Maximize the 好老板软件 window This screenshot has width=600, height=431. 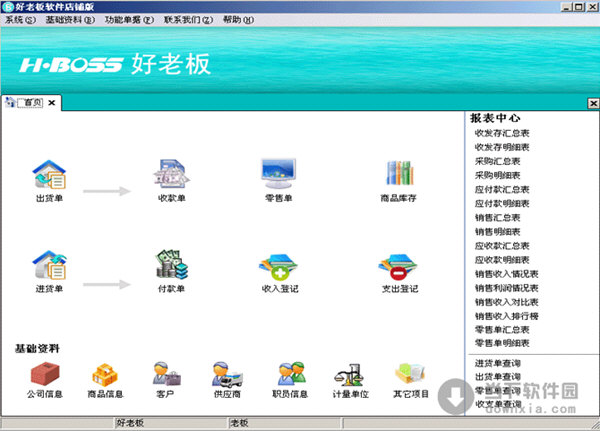click(x=579, y=7)
